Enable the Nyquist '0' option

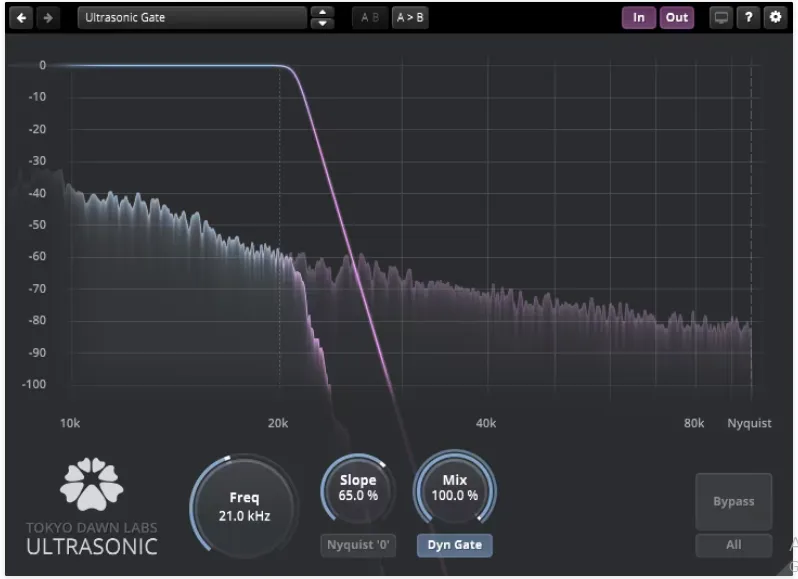pos(358,545)
